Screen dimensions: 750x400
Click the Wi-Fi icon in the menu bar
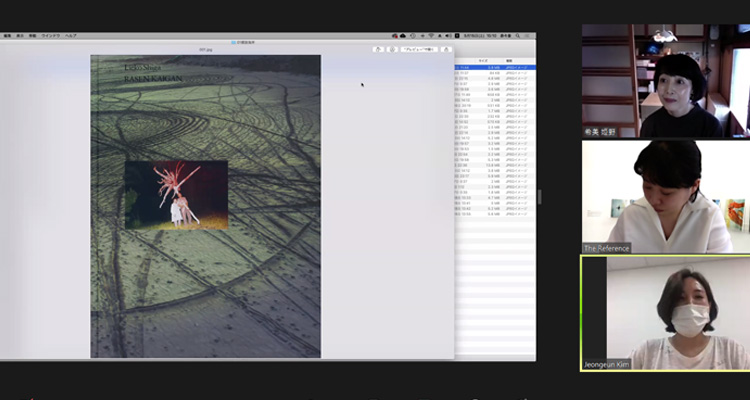(x=431, y=36)
